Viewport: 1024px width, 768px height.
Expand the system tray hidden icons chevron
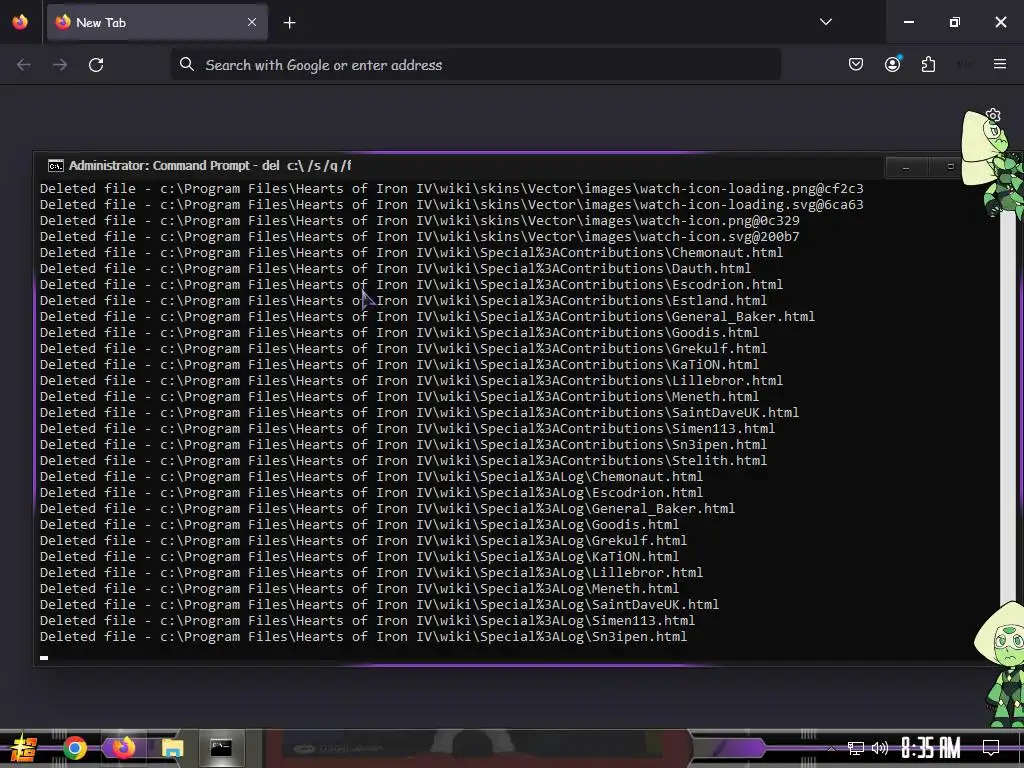[x=831, y=748]
